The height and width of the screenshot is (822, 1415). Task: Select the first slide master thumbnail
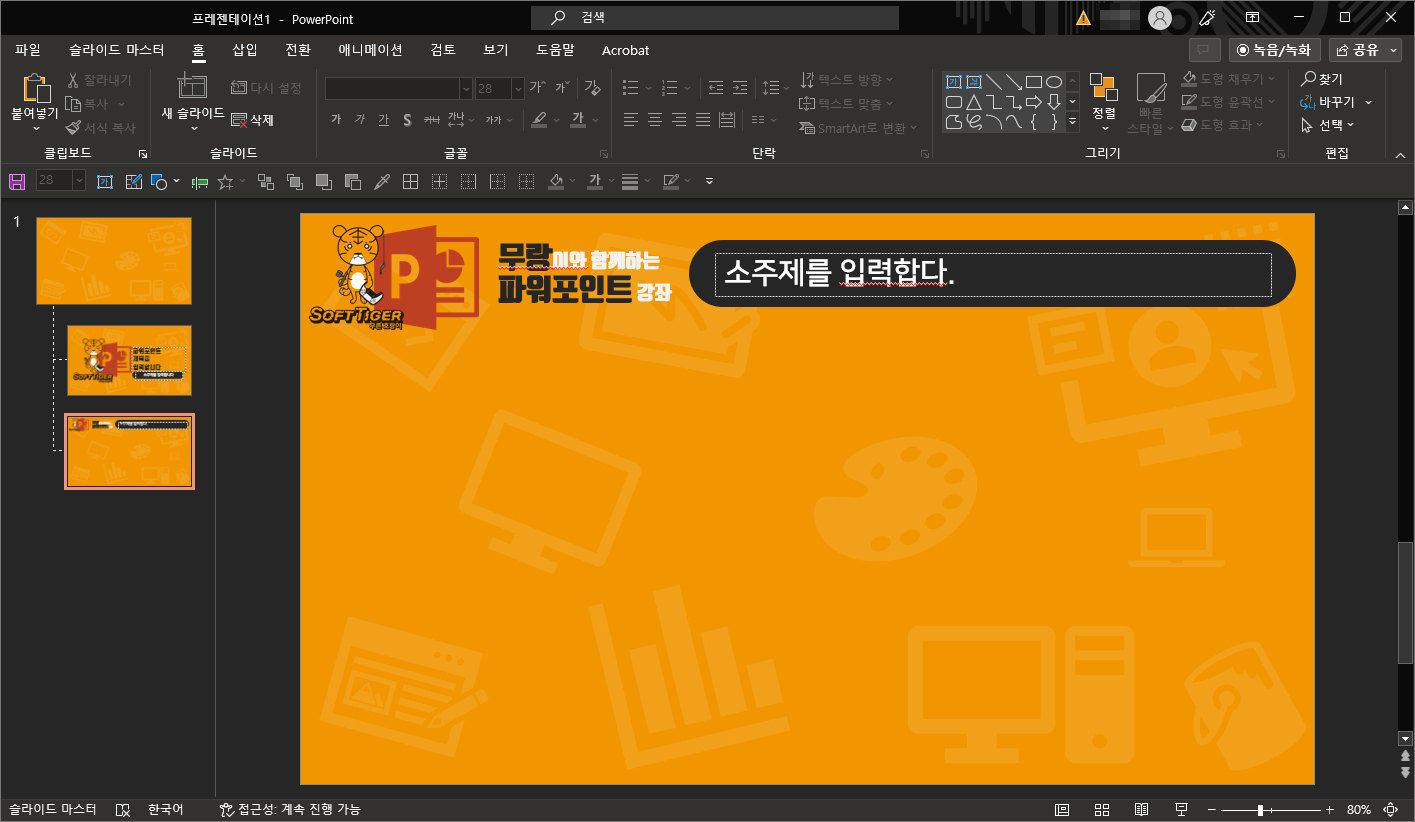113,260
